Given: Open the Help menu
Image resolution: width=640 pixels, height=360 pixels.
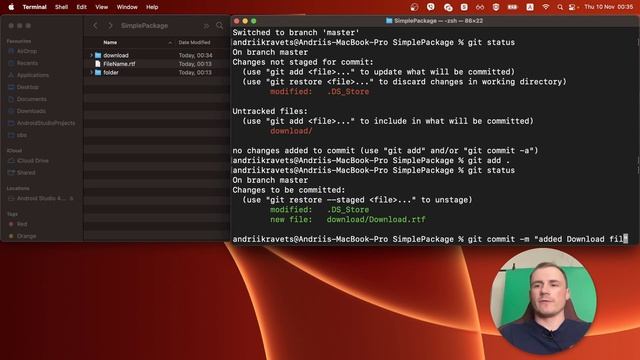Looking at the screenshot, I should [x=152, y=7].
